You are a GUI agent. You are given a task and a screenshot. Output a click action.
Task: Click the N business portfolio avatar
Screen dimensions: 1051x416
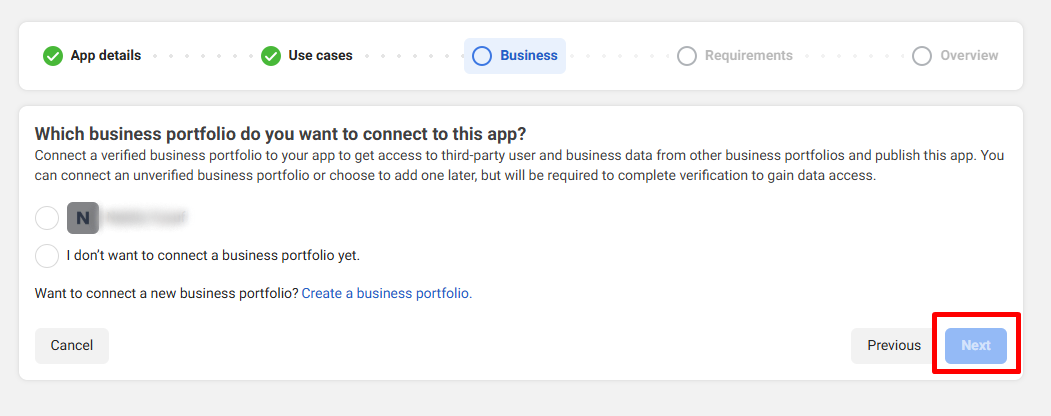click(x=83, y=218)
